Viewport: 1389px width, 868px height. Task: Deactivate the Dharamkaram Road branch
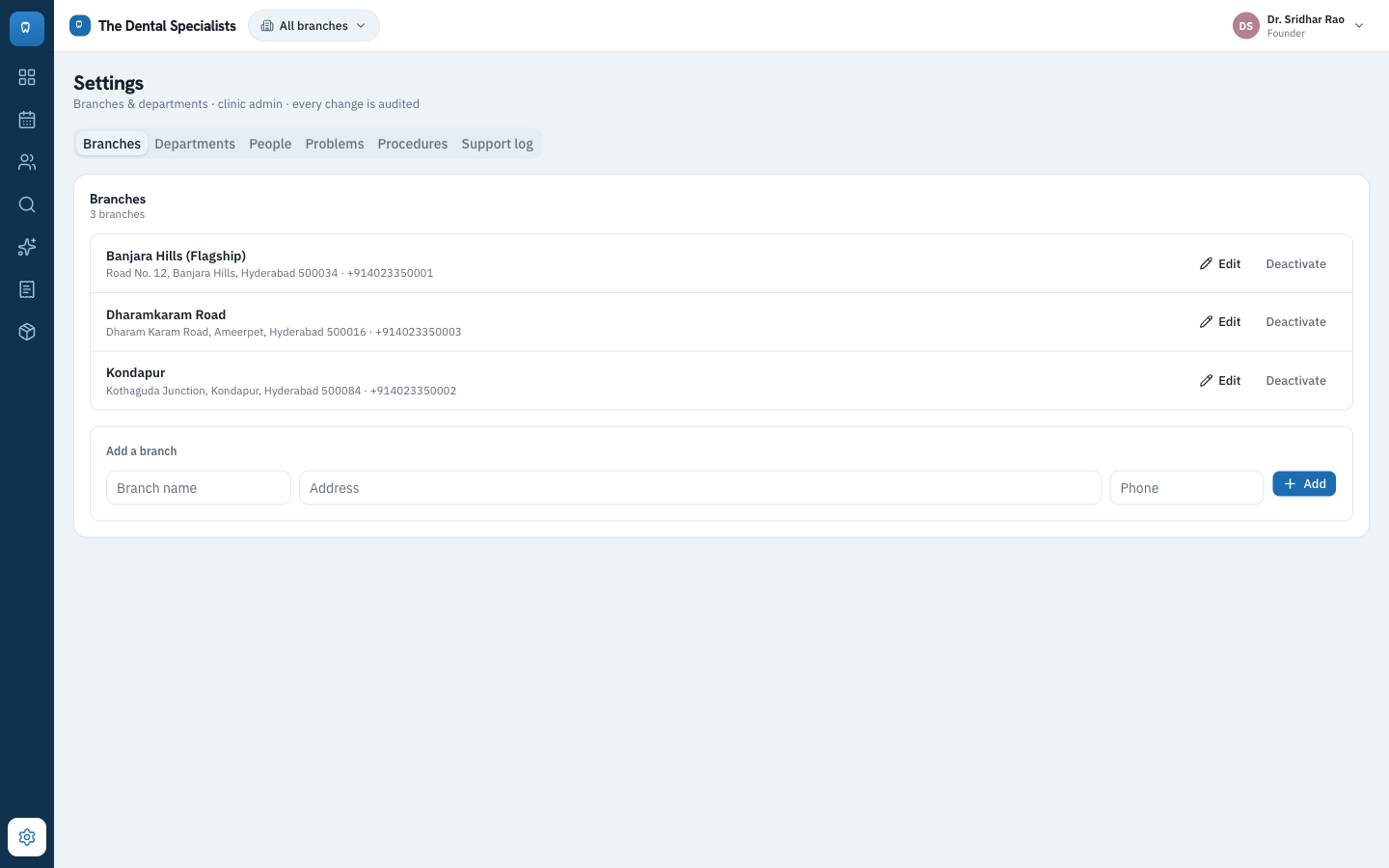tap(1295, 322)
